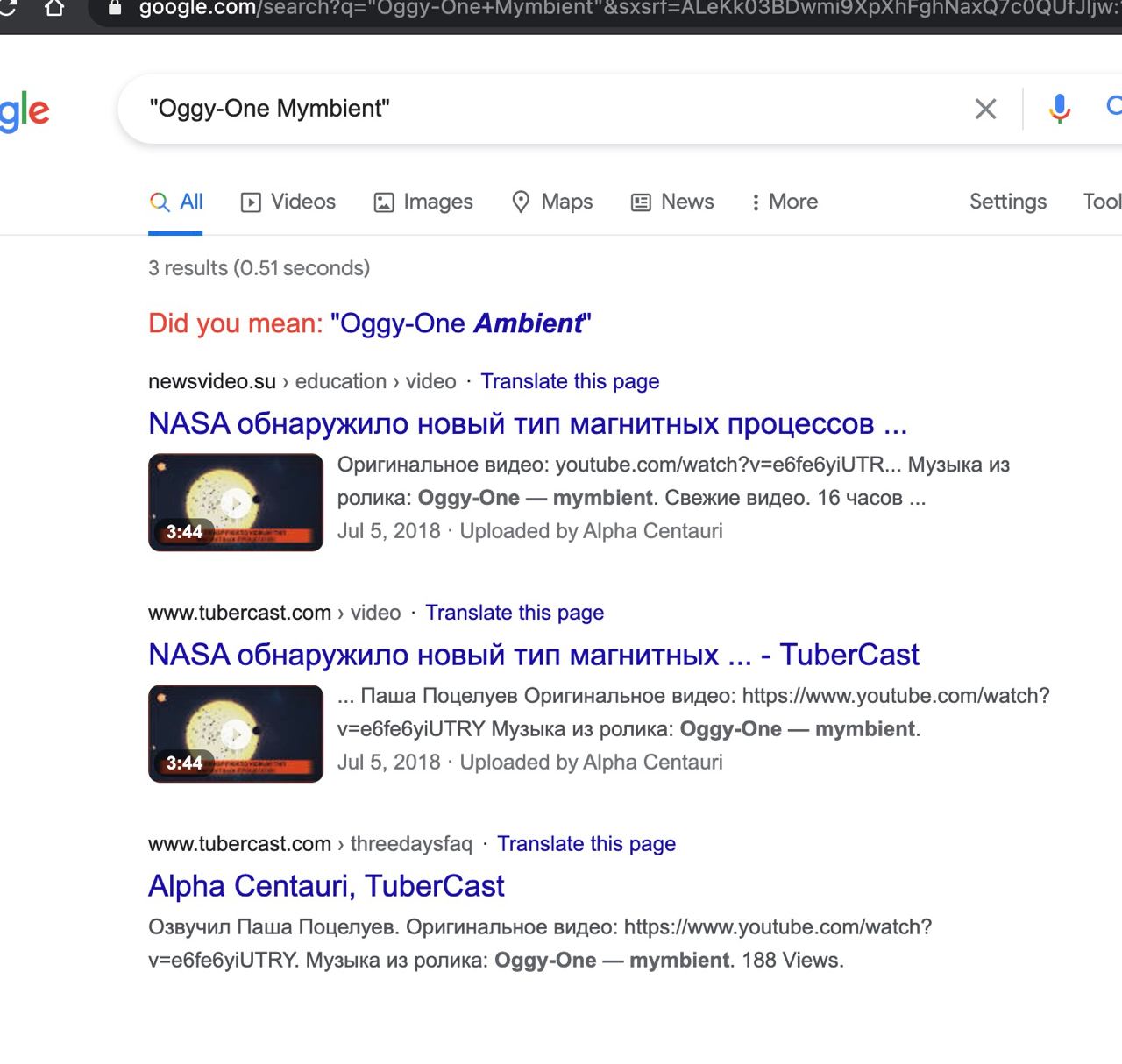Image resolution: width=1122 pixels, height=1064 pixels.
Task: Translate the tubercast.com threedaysfaq result
Action: (586, 844)
